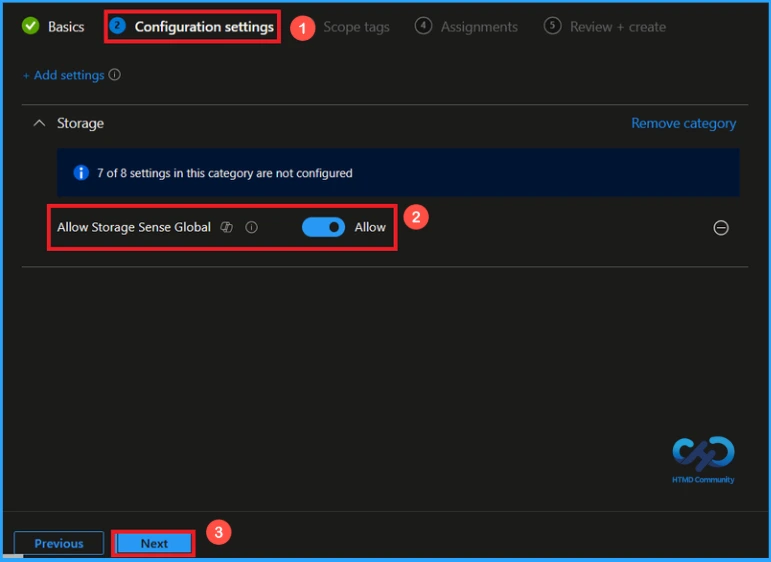Click the blue info icon in the banner
The image size is (771, 562).
81,173
